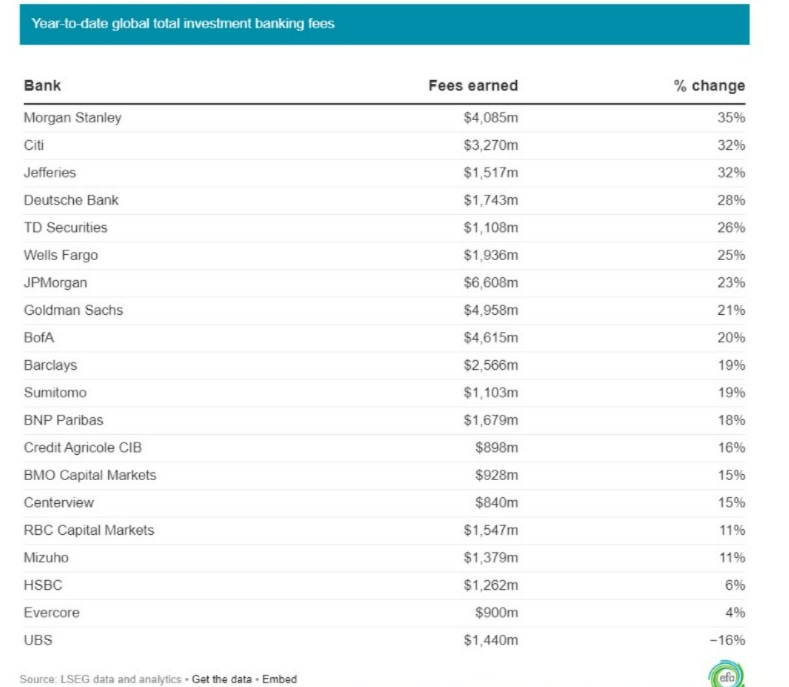This screenshot has height=687, width=789.
Task: Select BofA's 20% change value
Action: [x=731, y=338]
